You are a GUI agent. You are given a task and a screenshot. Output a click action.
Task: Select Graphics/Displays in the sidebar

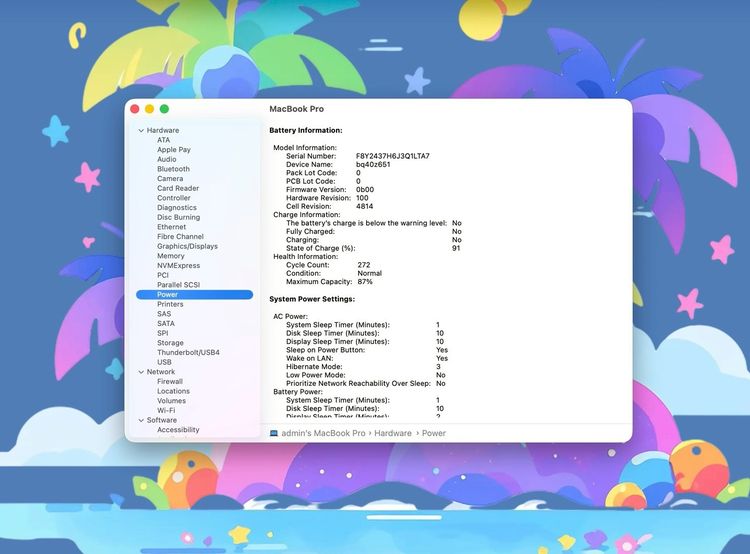click(x=187, y=246)
